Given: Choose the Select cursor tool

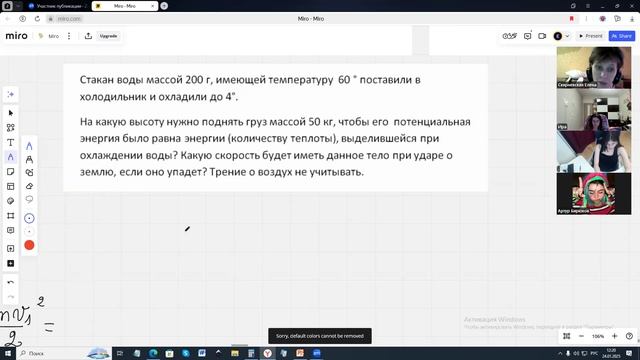Looking at the screenshot, I should (11, 113).
